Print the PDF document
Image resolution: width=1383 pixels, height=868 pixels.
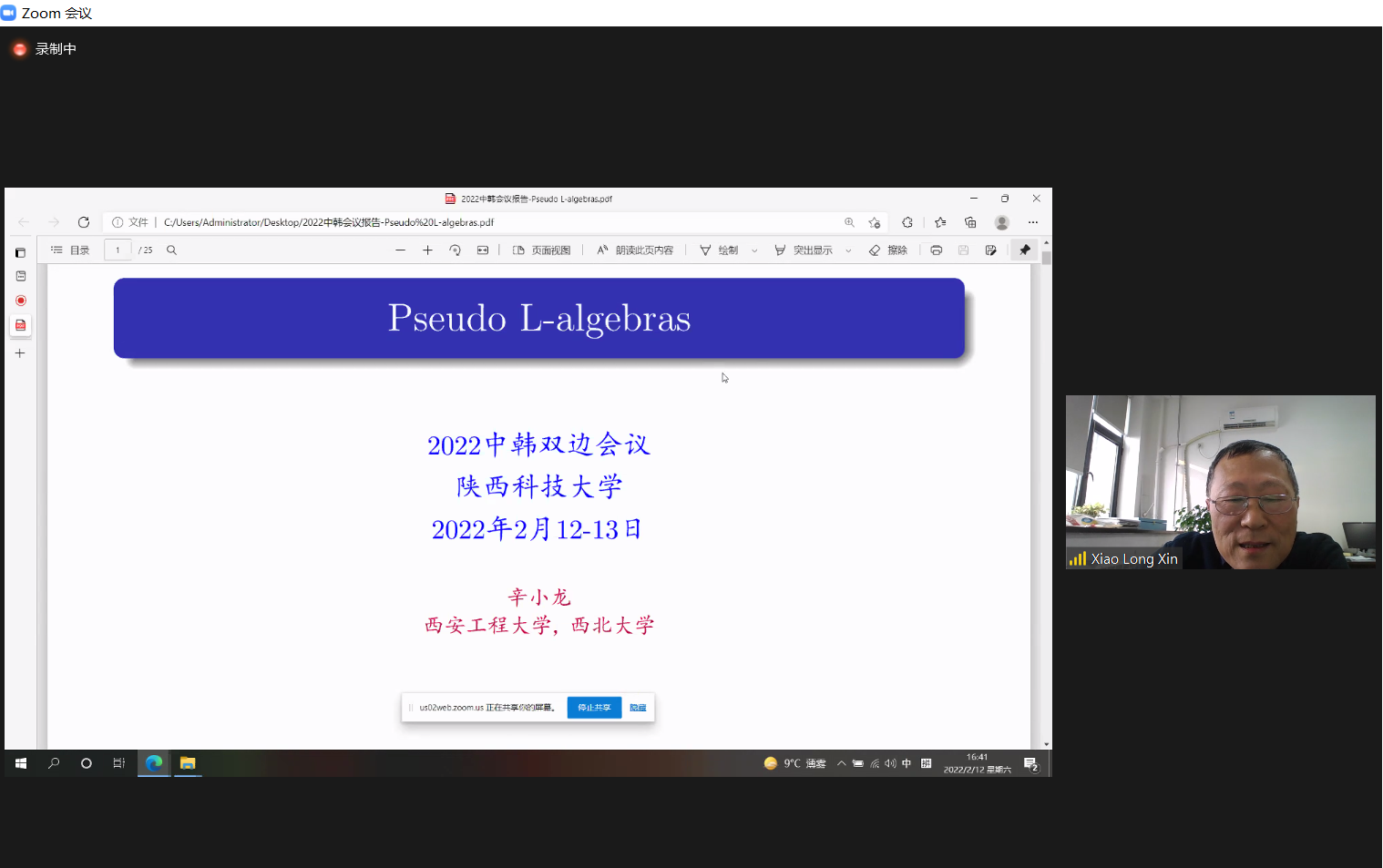click(x=936, y=250)
